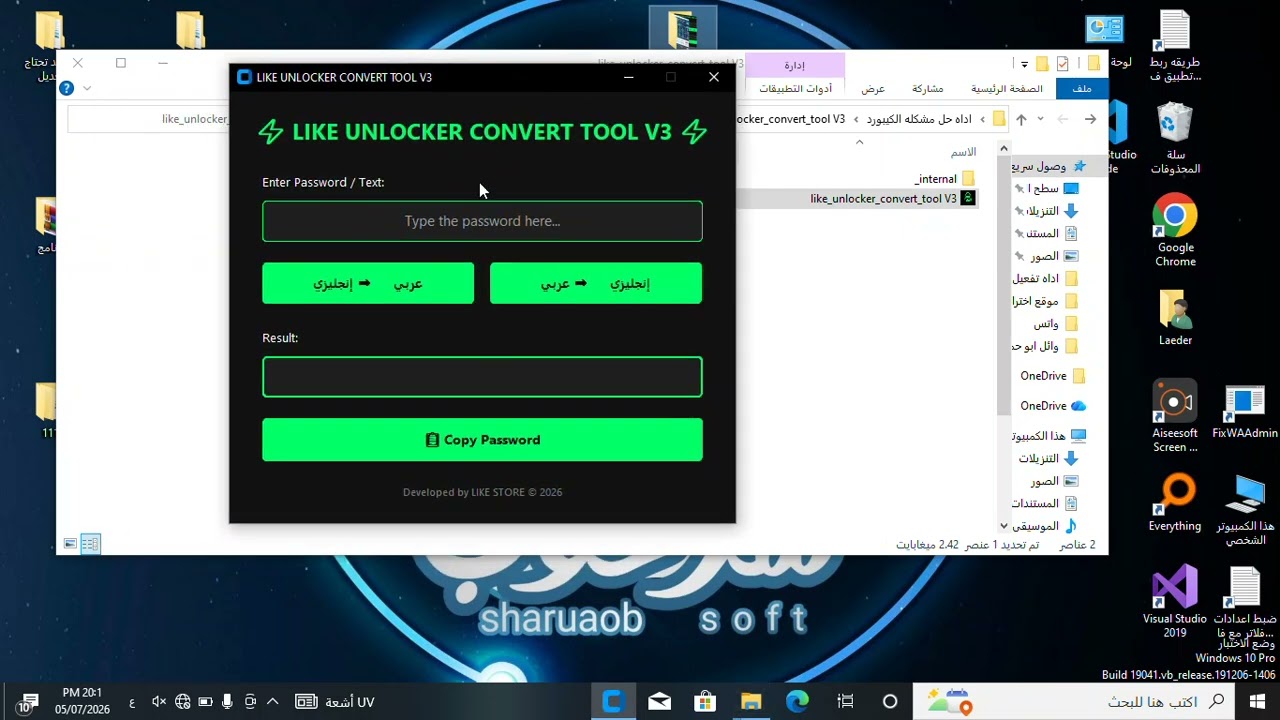Open Microsoft Store from taskbar
The image size is (1280, 720).
pyautogui.click(x=705, y=702)
